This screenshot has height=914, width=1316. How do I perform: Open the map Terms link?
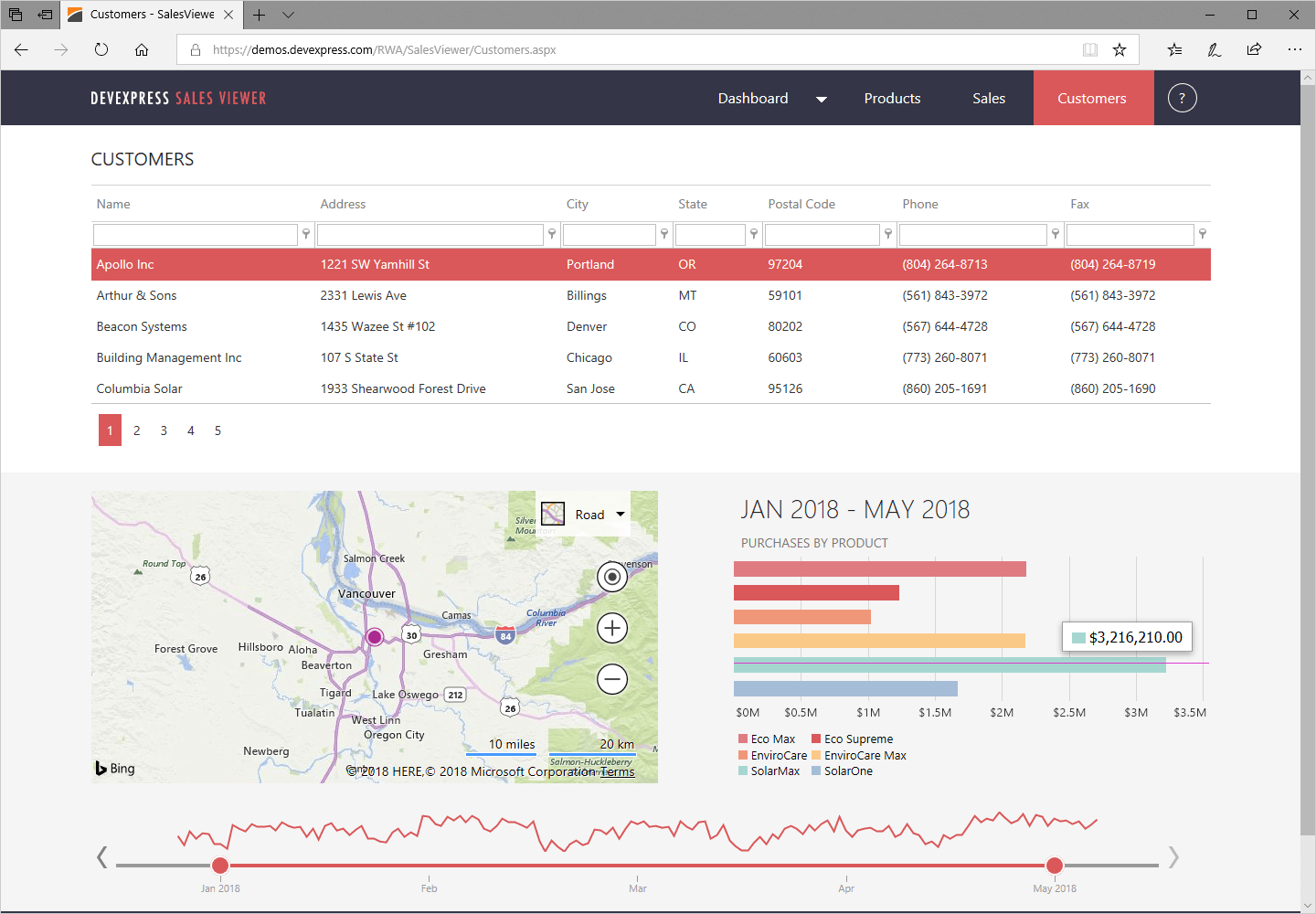coord(617,771)
